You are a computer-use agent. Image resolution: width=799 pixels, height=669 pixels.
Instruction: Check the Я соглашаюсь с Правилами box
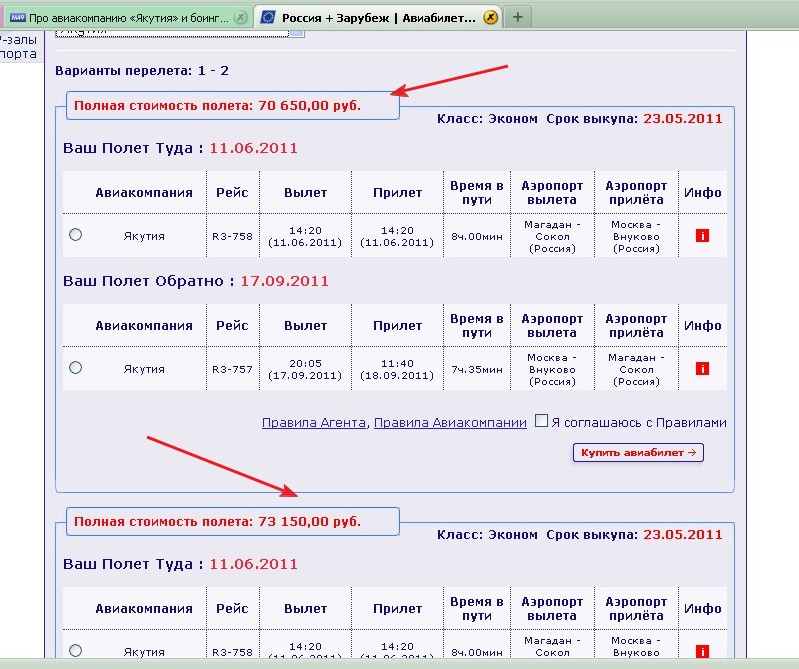541,421
